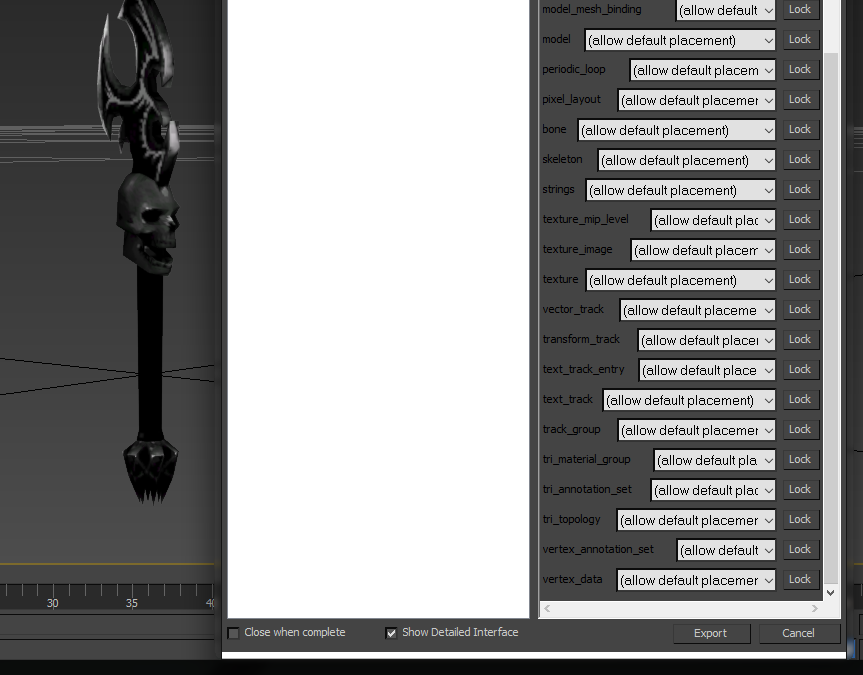Screen dimensions: 863x675
Task: Open the vertex_data placement dropdown
Action: (696, 580)
